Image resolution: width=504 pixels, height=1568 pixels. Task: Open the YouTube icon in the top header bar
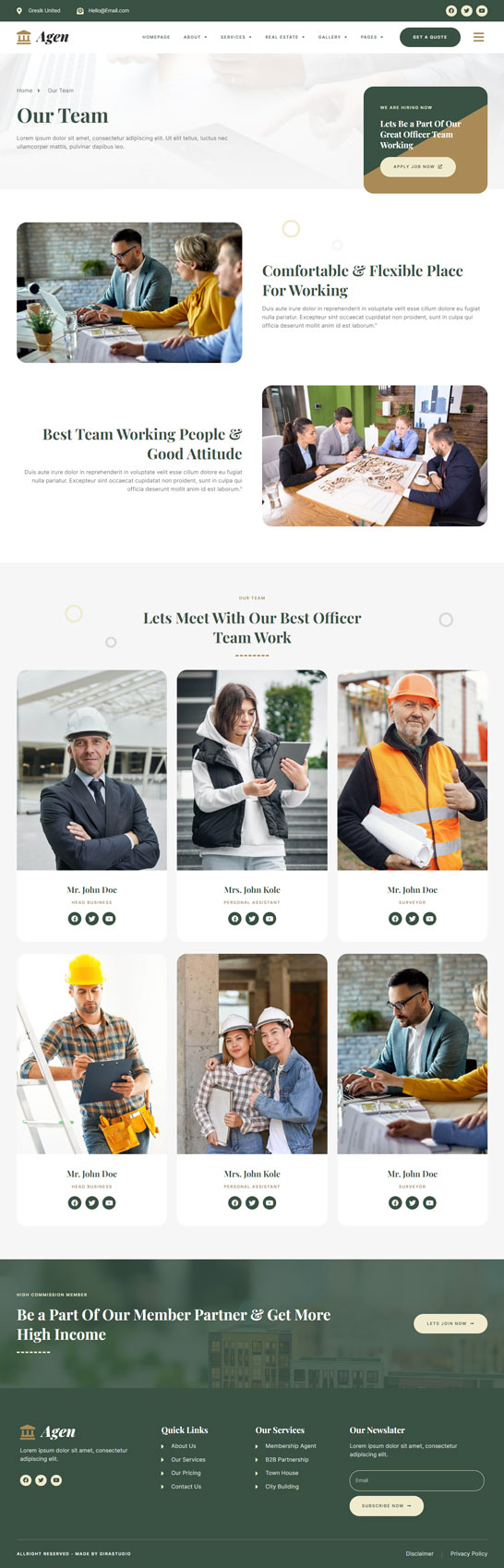(x=482, y=11)
